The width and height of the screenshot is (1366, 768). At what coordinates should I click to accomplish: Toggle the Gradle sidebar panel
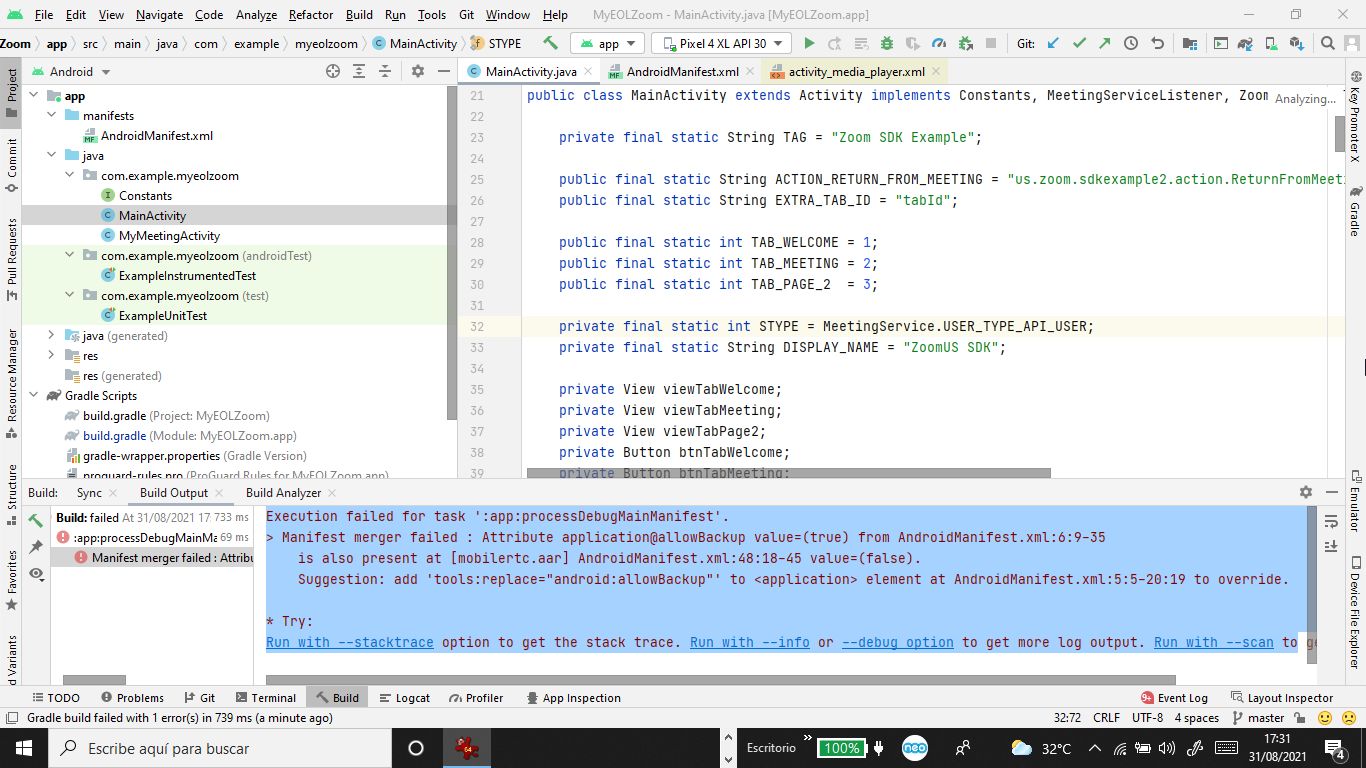pyautogui.click(x=1355, y=211)
